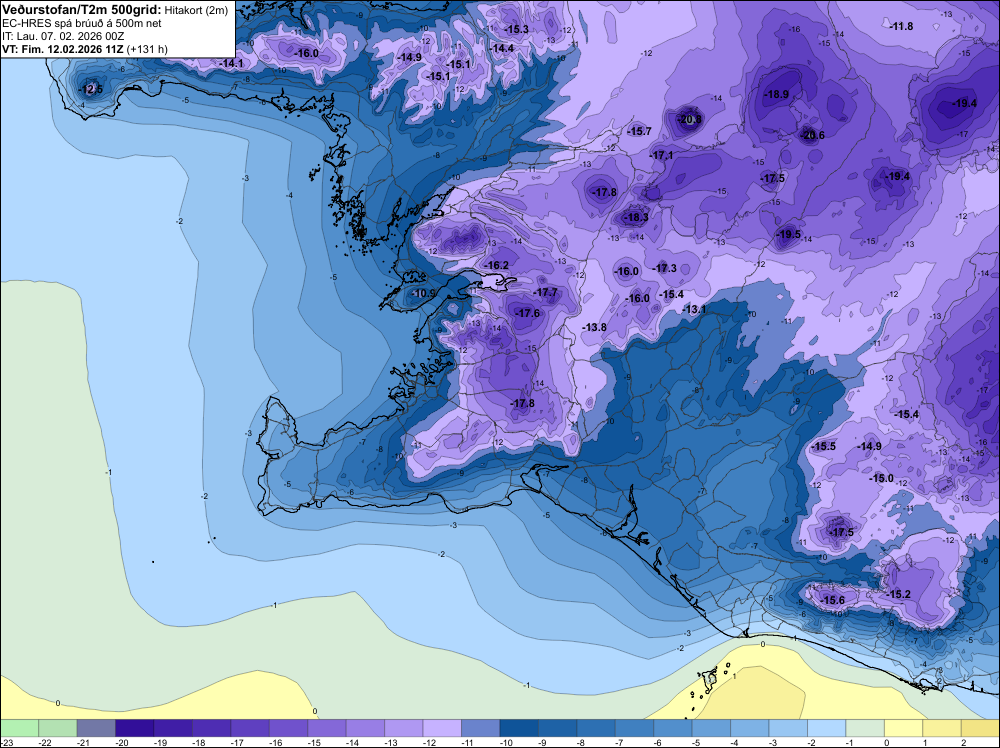This screenshot has width=1000, height=748.
Task: Click the -17.1 temperature label
Action: [661, 155]
